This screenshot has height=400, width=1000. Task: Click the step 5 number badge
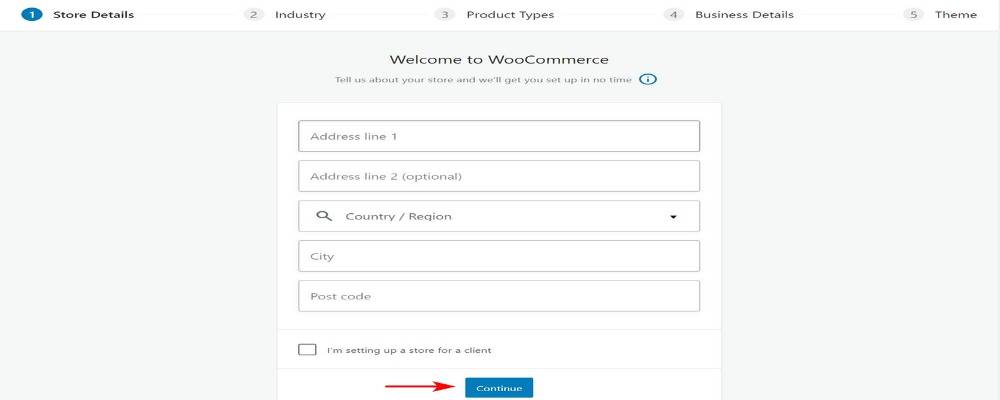913,15
